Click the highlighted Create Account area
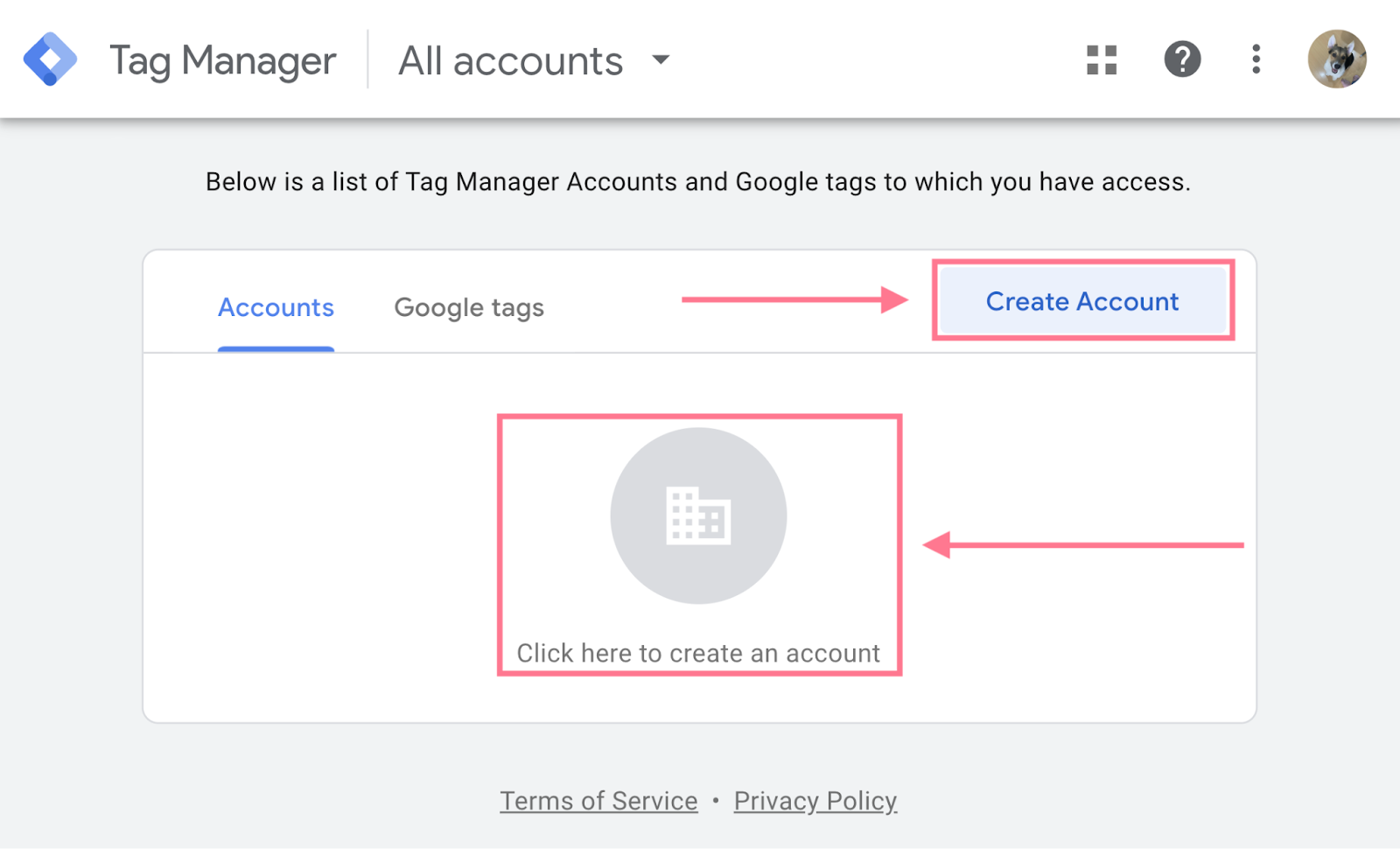Viewport: 1400px width, 849px height. pos(1082,301)
